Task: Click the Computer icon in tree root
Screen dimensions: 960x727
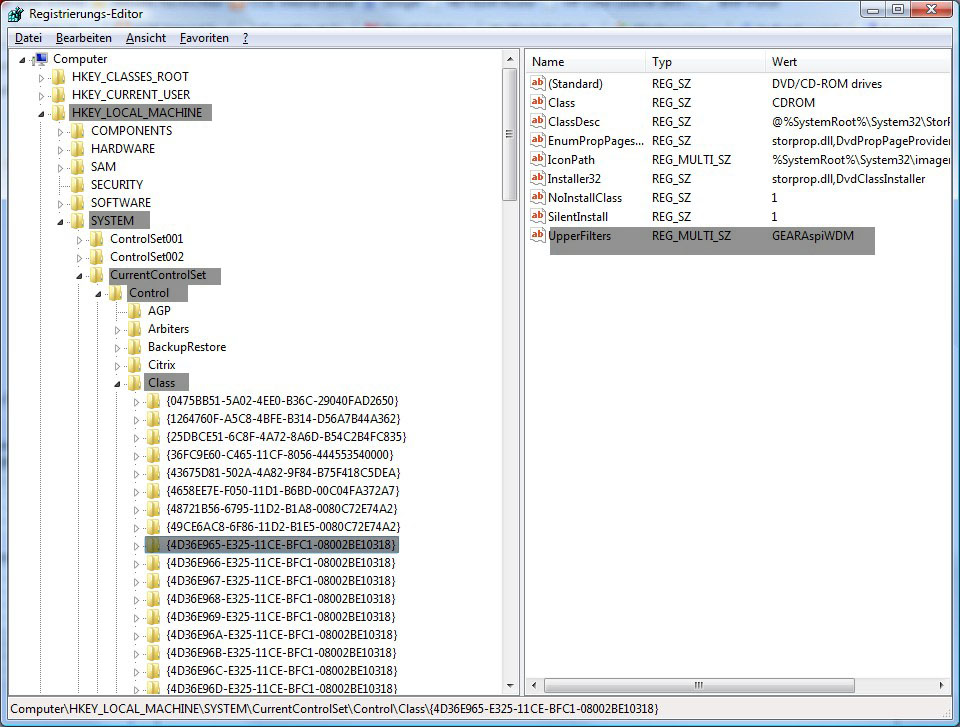Action: pyautogui.click(x=41, y=59)
